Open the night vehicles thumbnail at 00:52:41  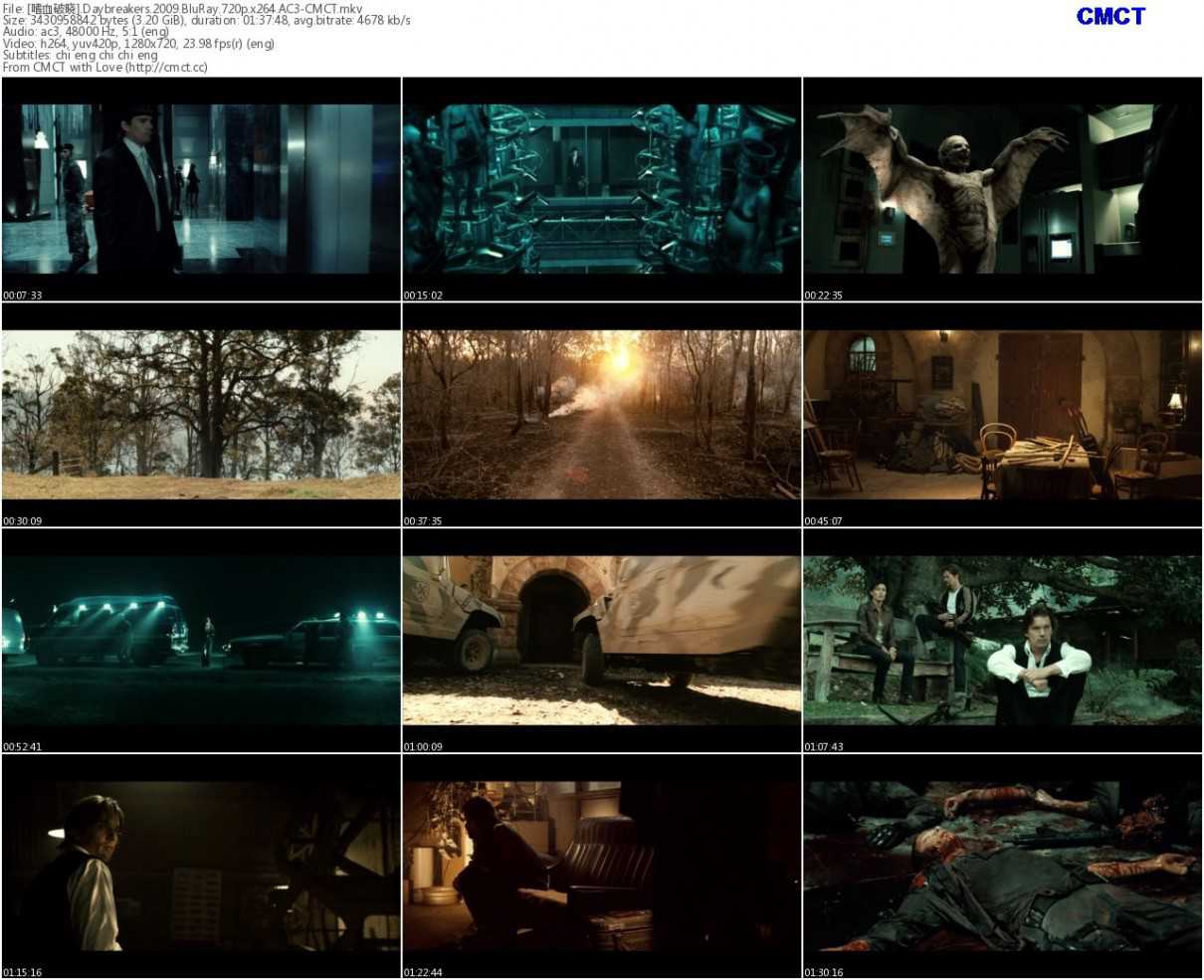[x=201, y=641]
